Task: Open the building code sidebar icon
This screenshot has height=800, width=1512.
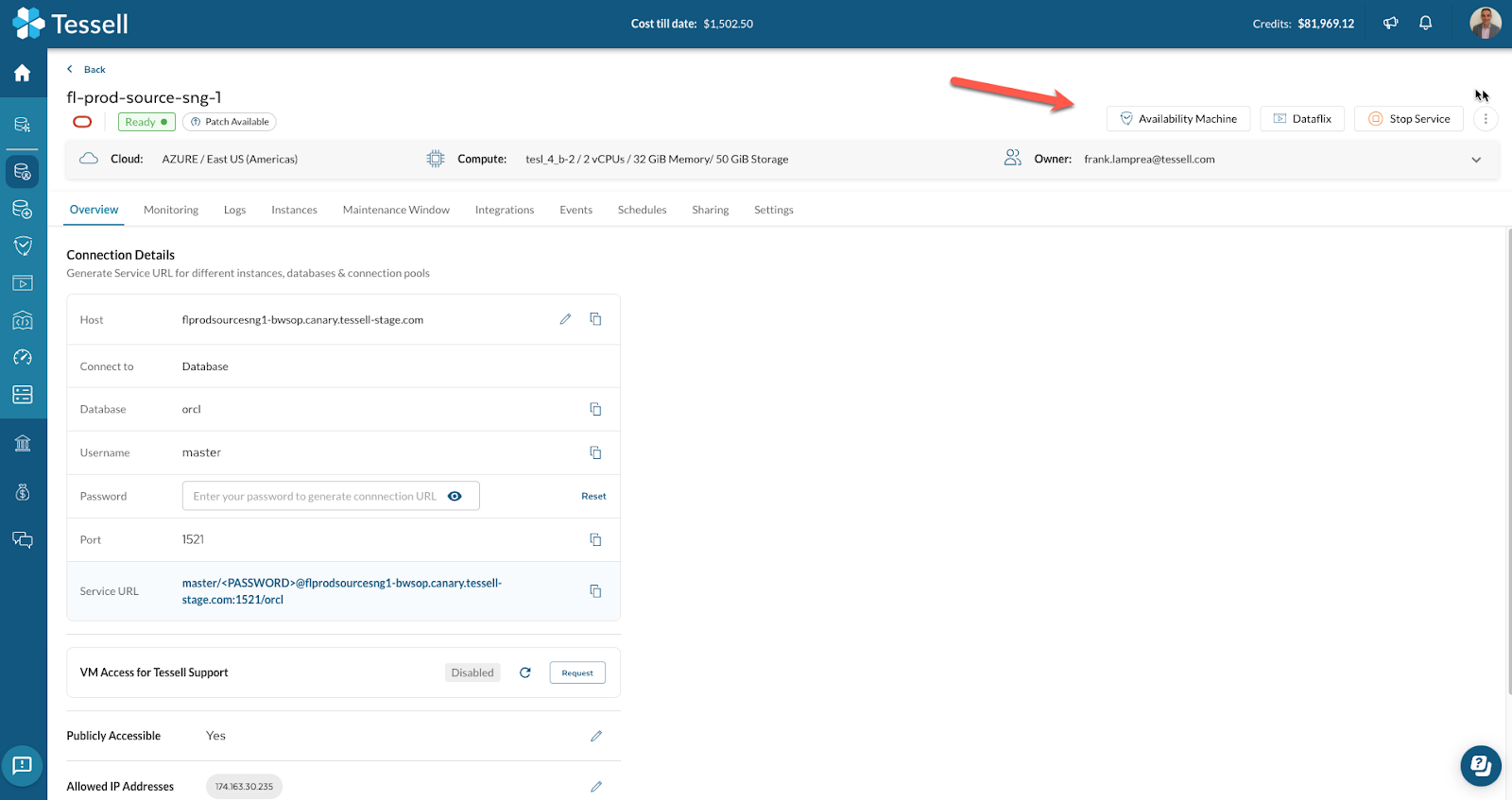Action: [x=23, y=320]
